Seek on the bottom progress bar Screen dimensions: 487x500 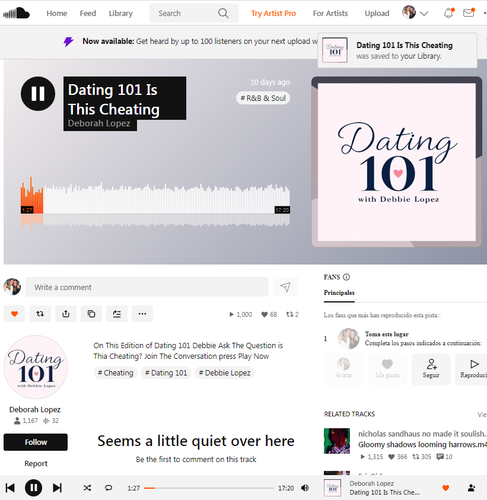(x=209, y=488)
